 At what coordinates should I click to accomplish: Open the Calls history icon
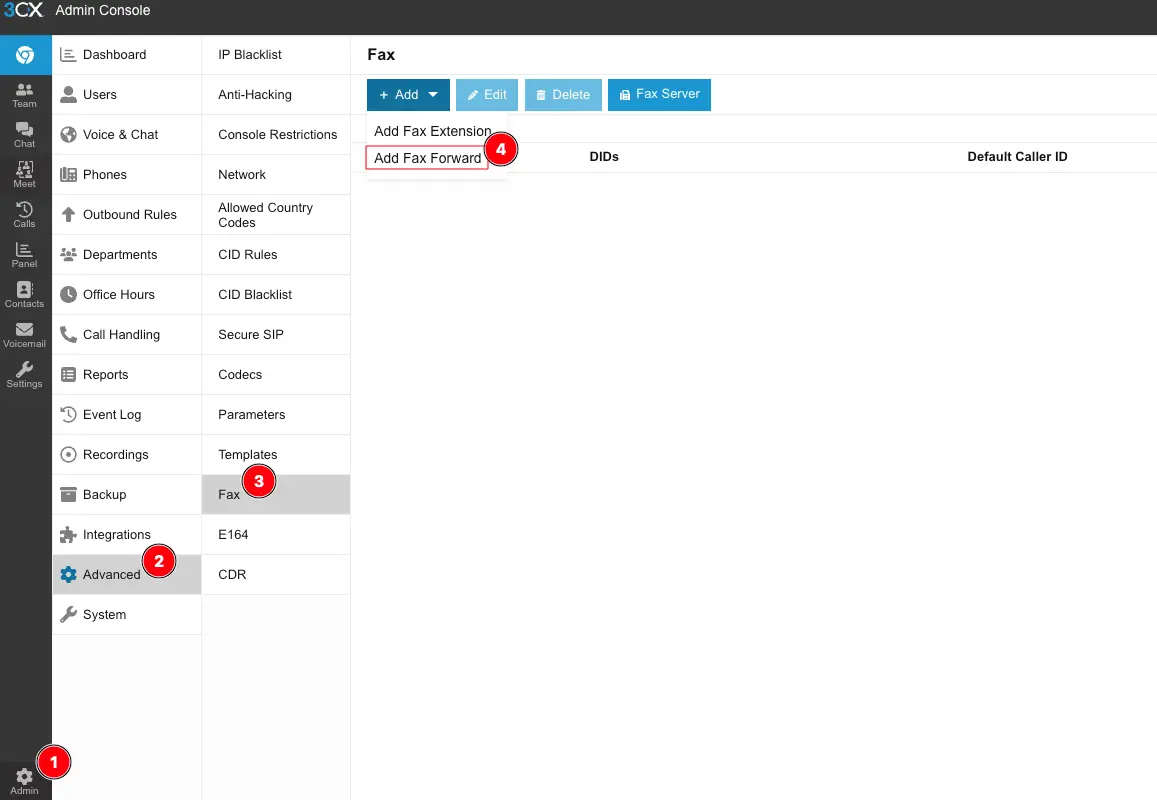pos(25,215)
